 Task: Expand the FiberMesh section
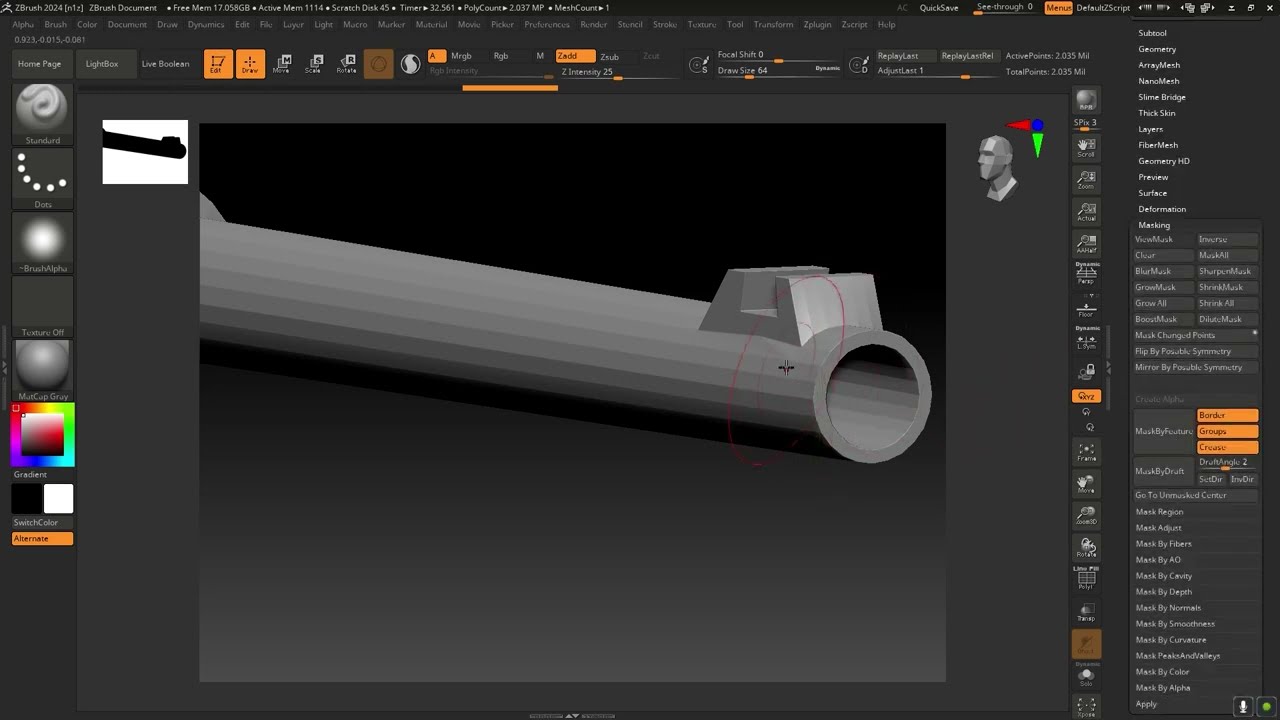[1158, 145]
